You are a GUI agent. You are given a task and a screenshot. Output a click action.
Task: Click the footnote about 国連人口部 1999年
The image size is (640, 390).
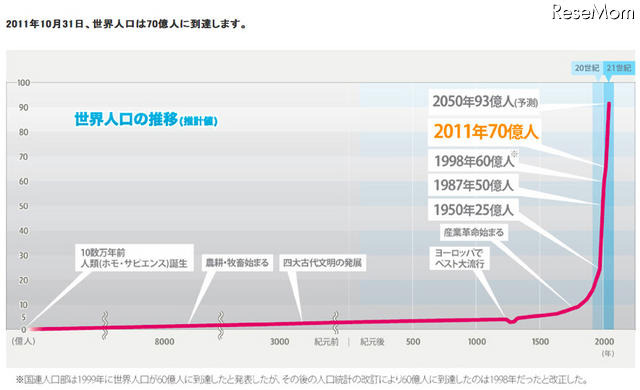[x=302, y=379]
